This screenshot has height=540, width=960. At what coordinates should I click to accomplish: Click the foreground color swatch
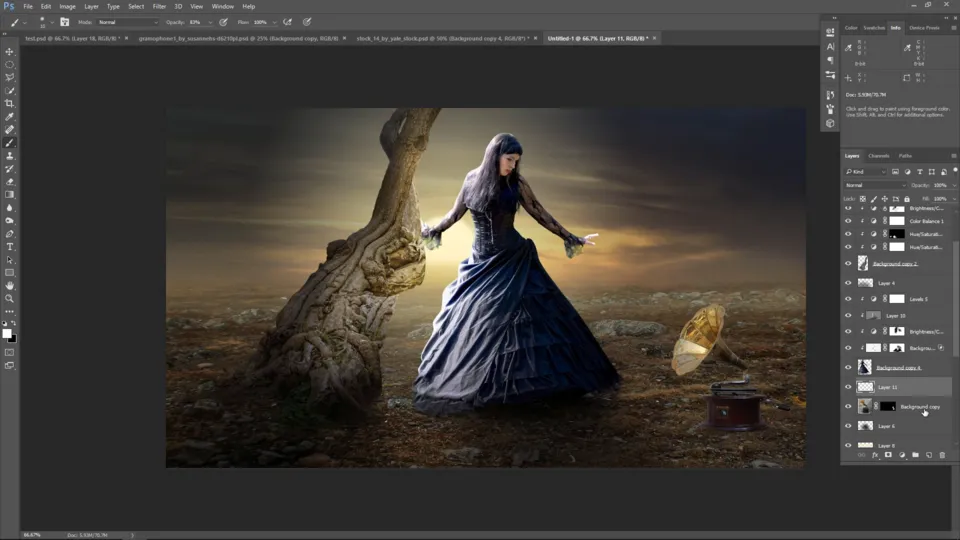(7, 333)
